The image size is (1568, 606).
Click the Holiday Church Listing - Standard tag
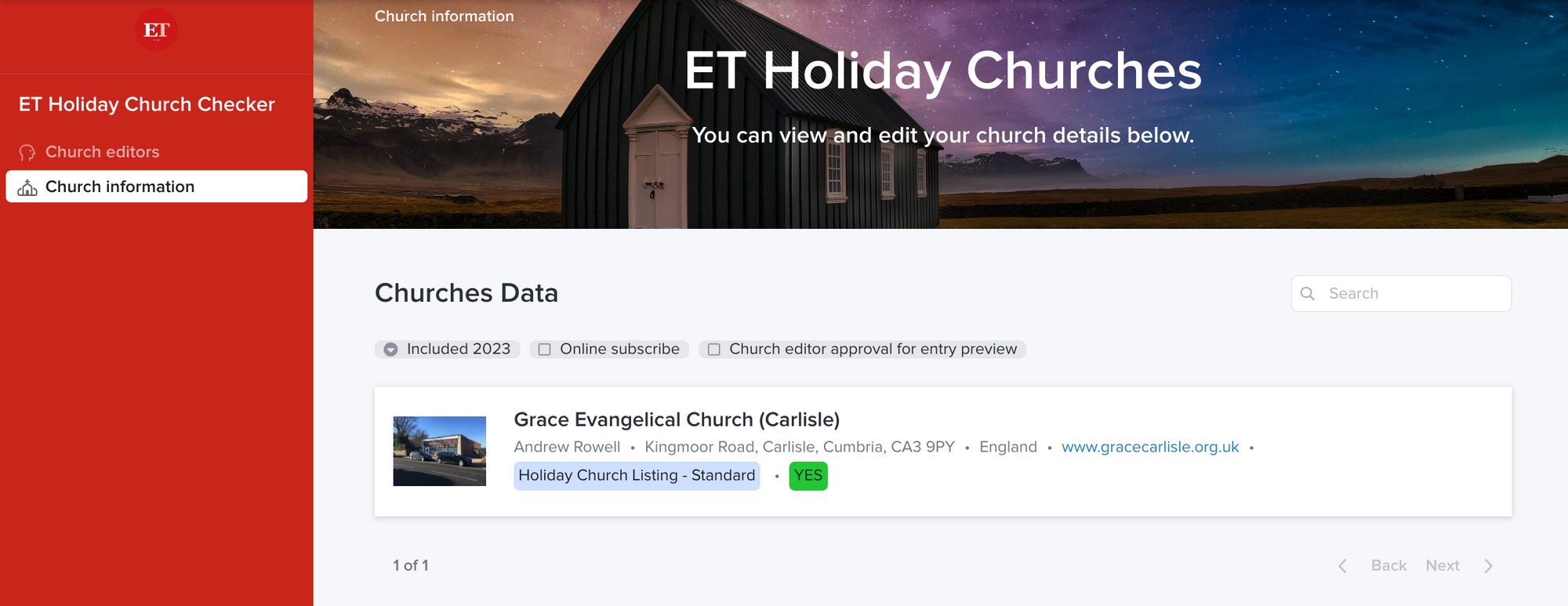point(636,476)
